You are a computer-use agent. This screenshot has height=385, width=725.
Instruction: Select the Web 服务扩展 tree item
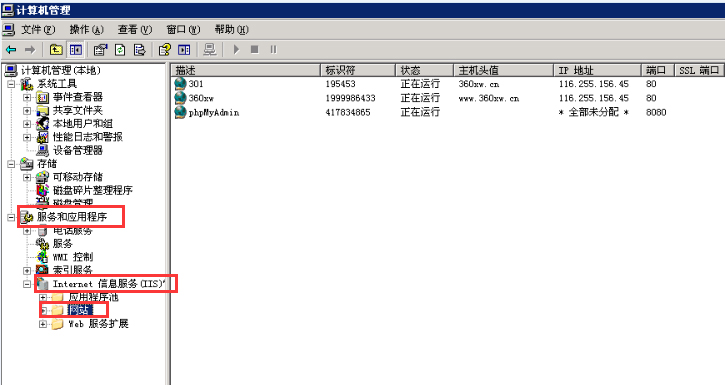click(x=98, y=324)
